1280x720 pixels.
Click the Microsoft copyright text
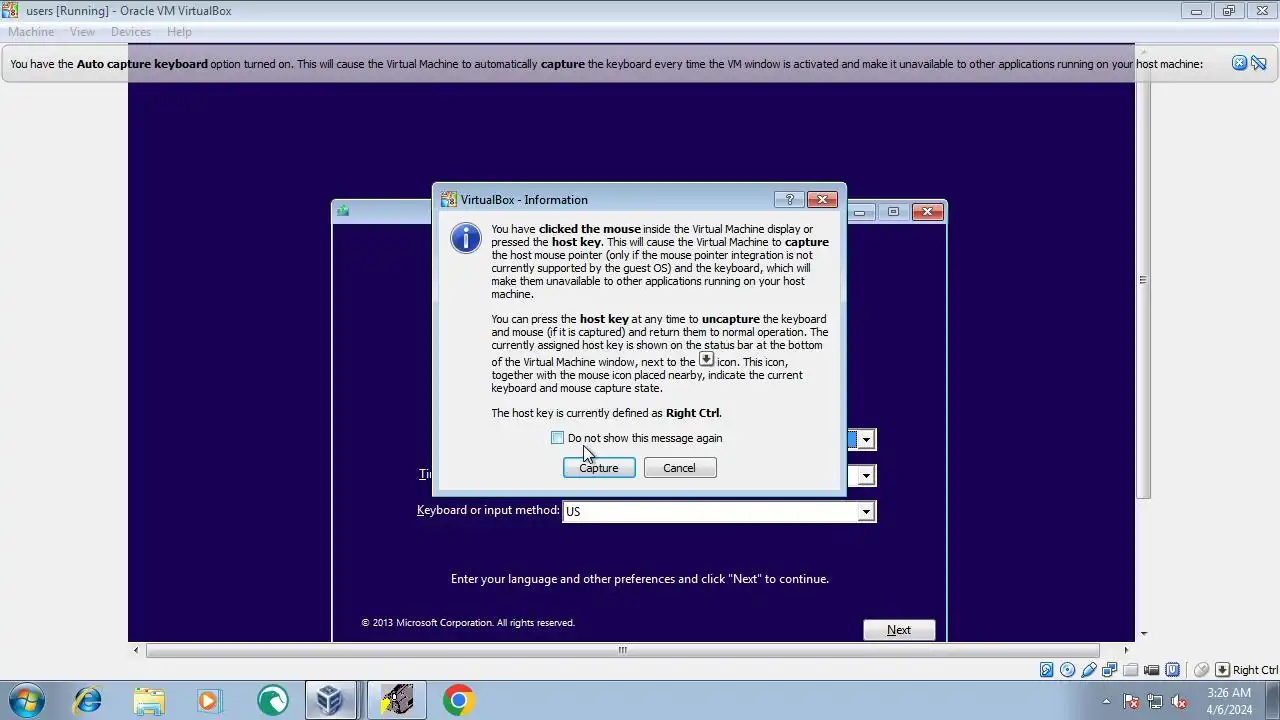tap(468, 622)
